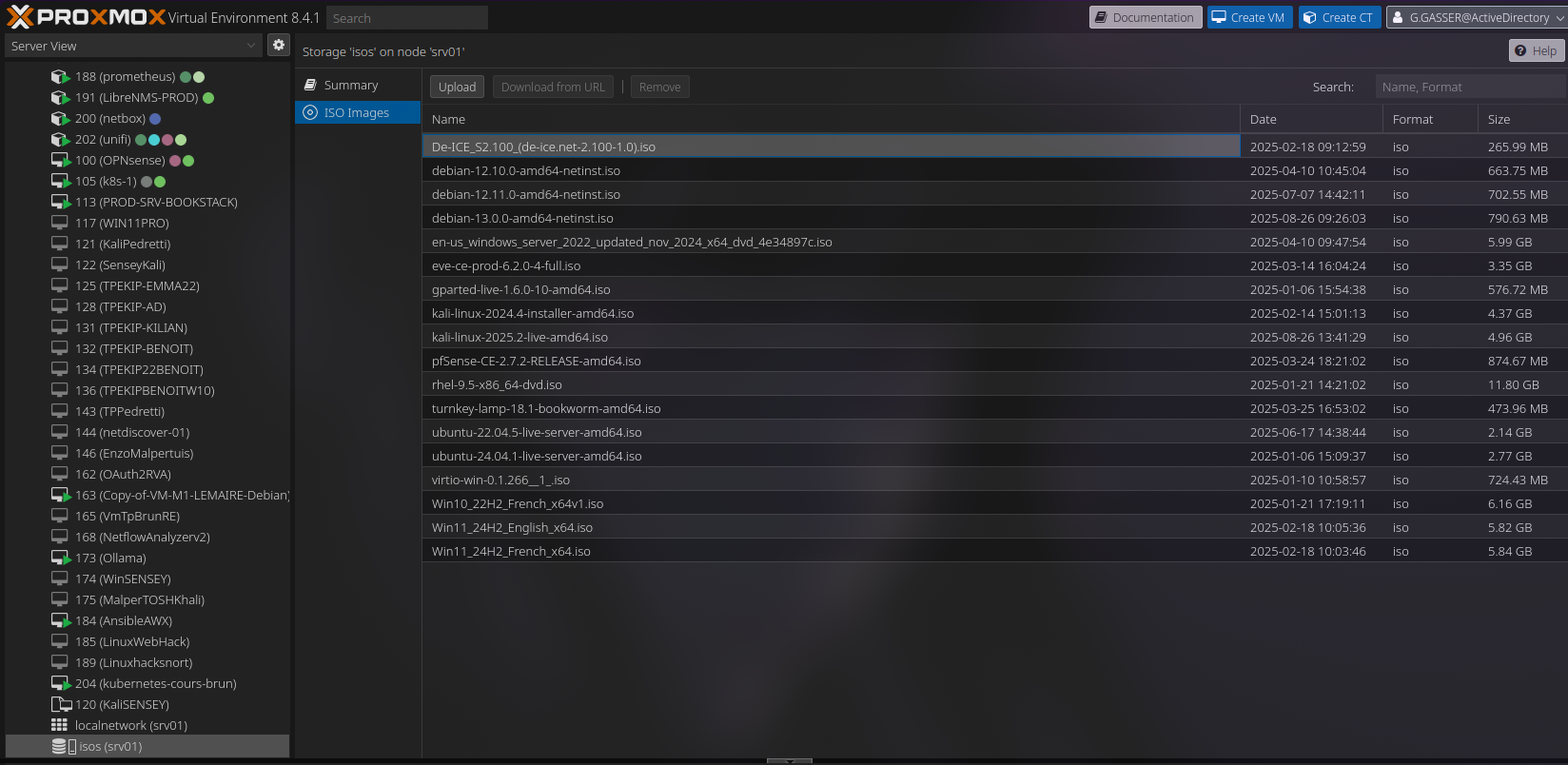Click the localnetwork (srv01) grid icon

60,726
